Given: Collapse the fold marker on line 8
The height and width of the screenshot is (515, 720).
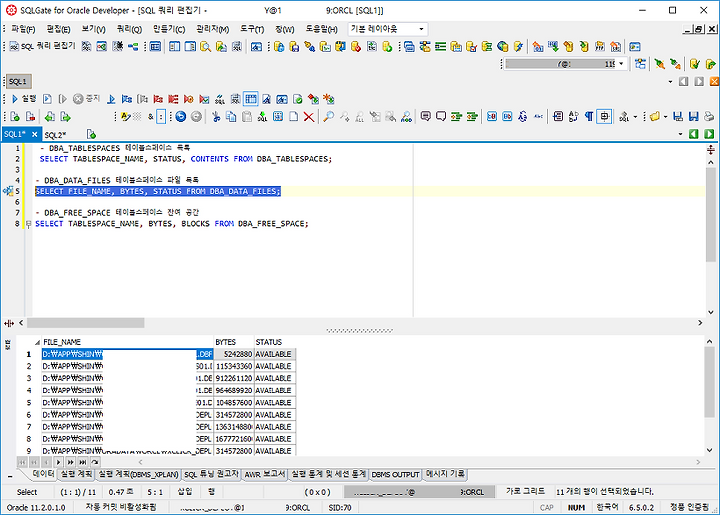Looking at the screenshot, I should [x=28, y=224].
